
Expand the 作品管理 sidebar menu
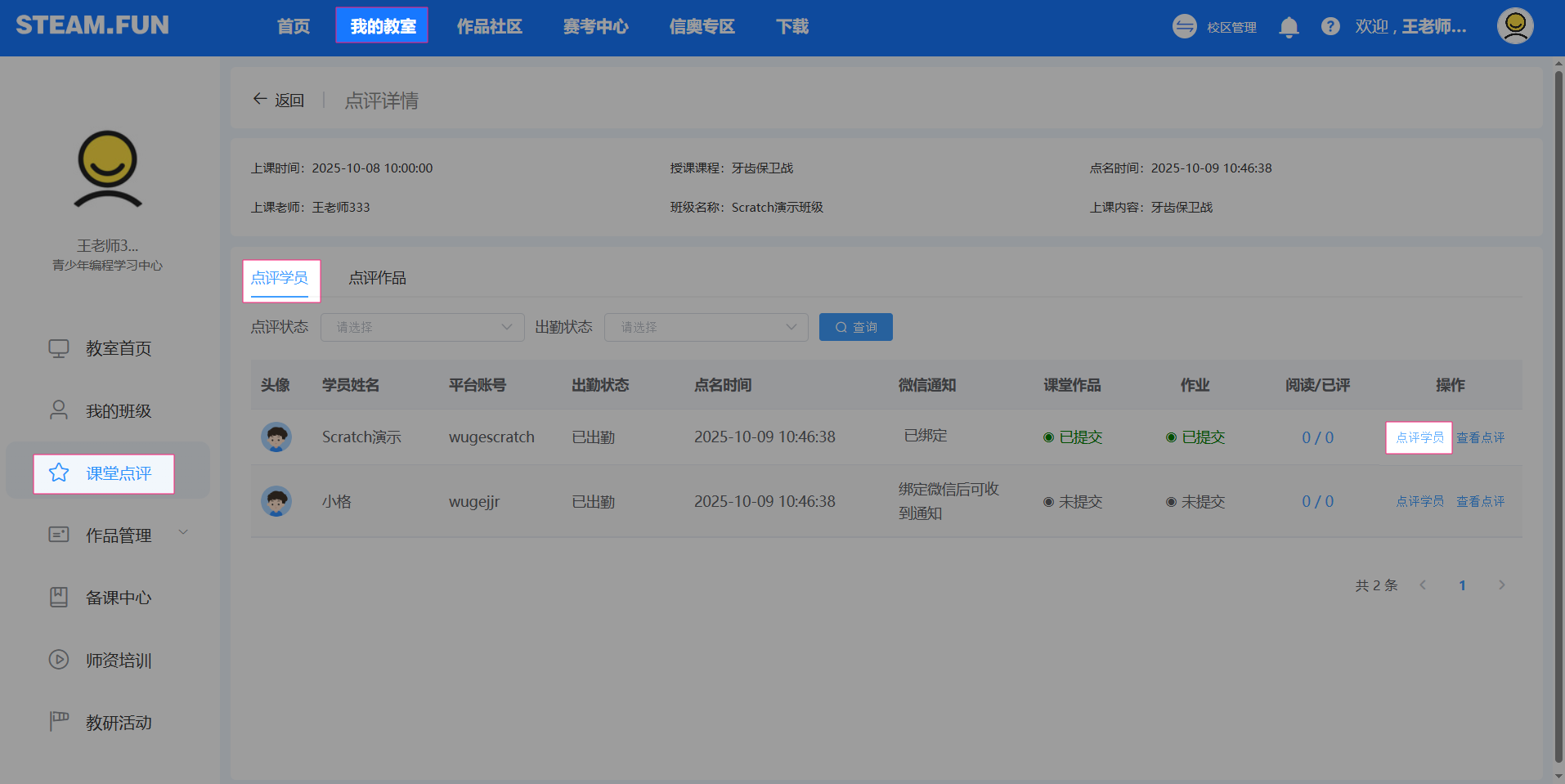pyautogui.click(x=118, y=535)
